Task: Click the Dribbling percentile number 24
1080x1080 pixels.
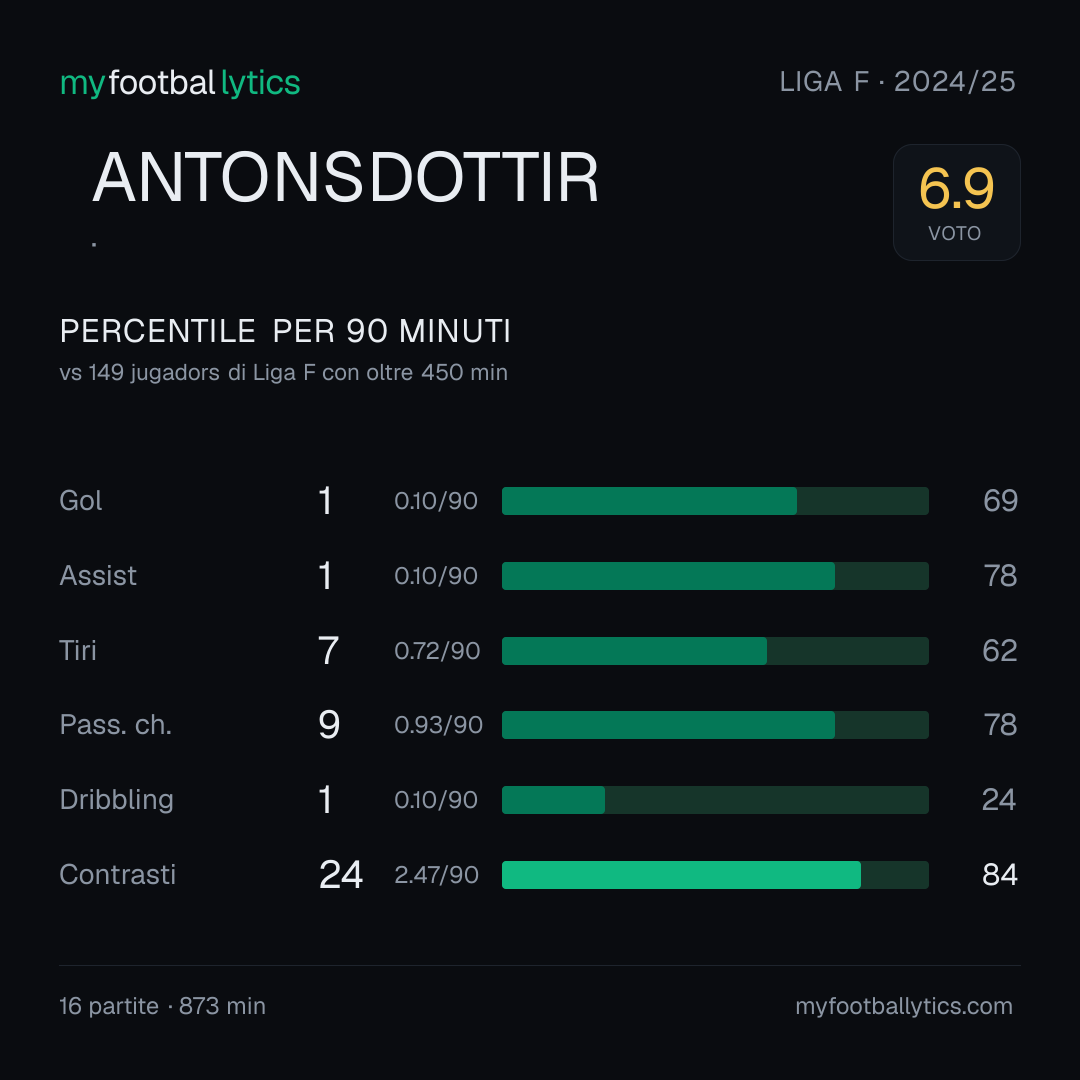Action: (x=999, y=800)
